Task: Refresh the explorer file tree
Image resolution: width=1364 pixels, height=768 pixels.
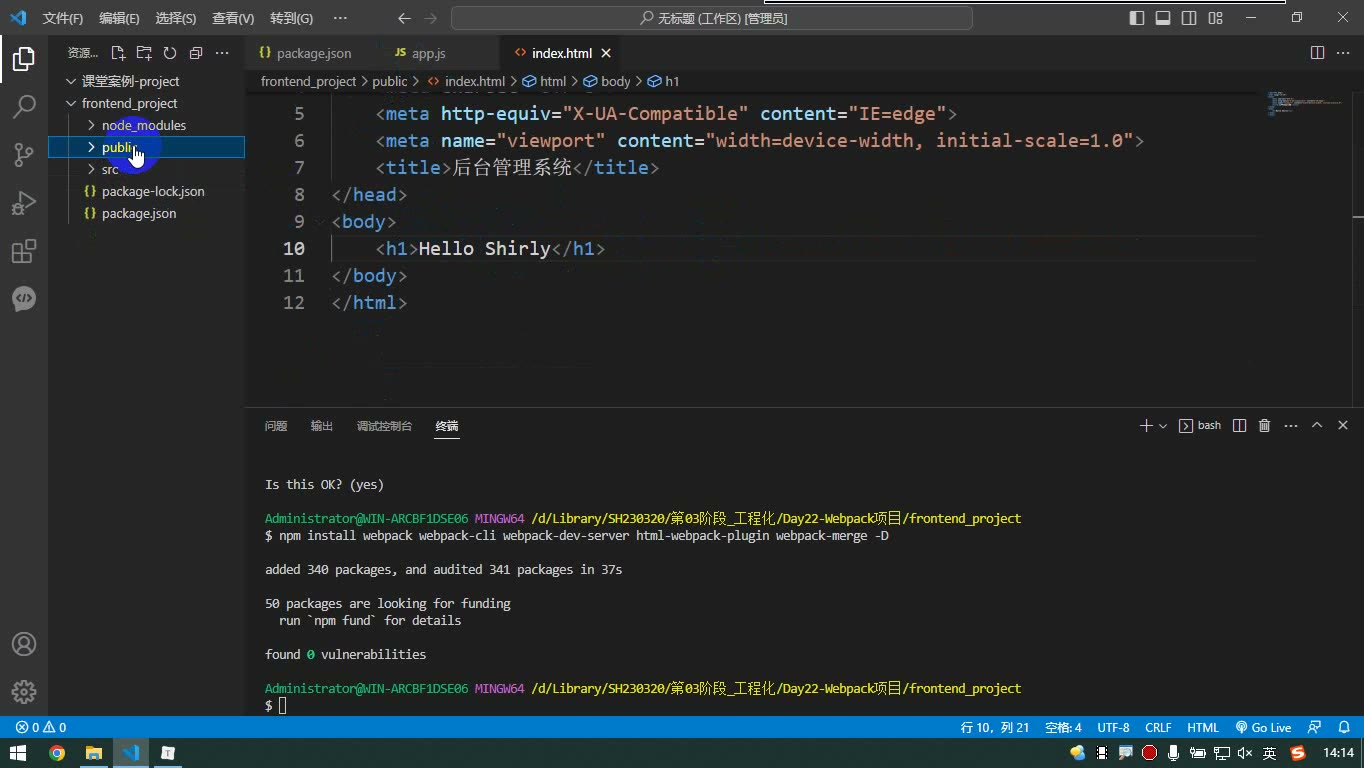Action: click(170, 53)
